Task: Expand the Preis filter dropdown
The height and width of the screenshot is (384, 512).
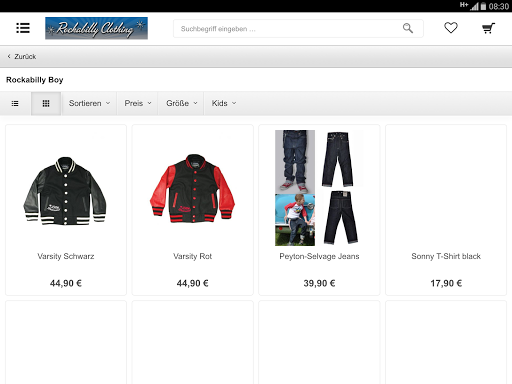Action: (x=138, y=103)
